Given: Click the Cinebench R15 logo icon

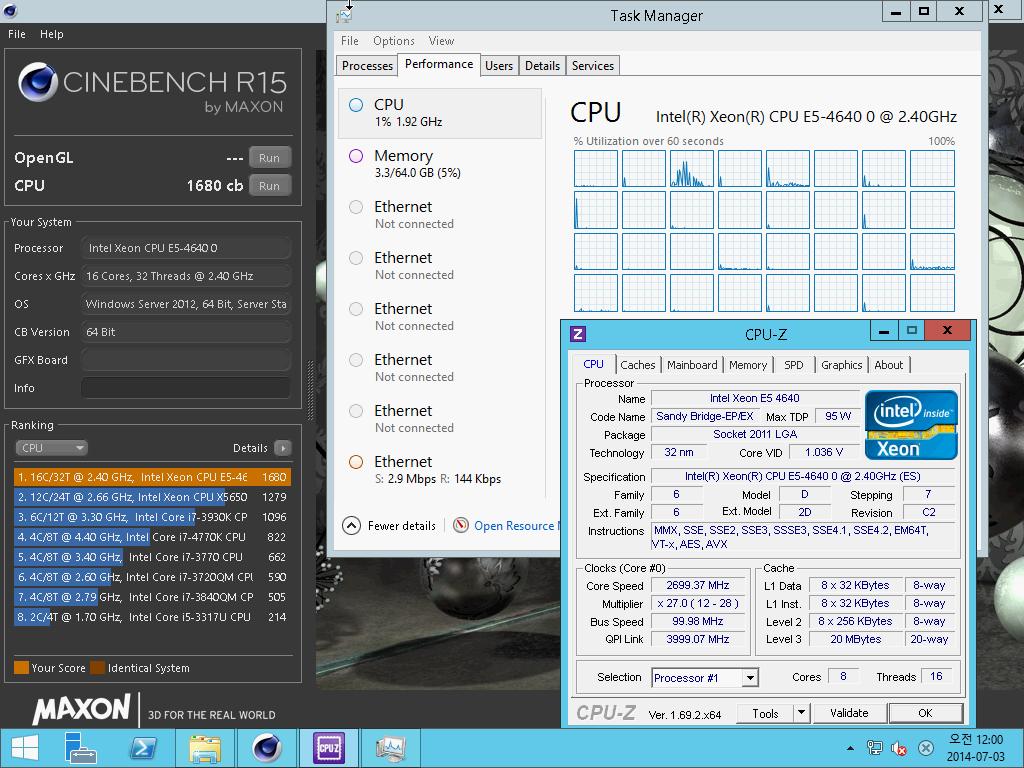Looking at the screenshot, I should pos(38,82).
